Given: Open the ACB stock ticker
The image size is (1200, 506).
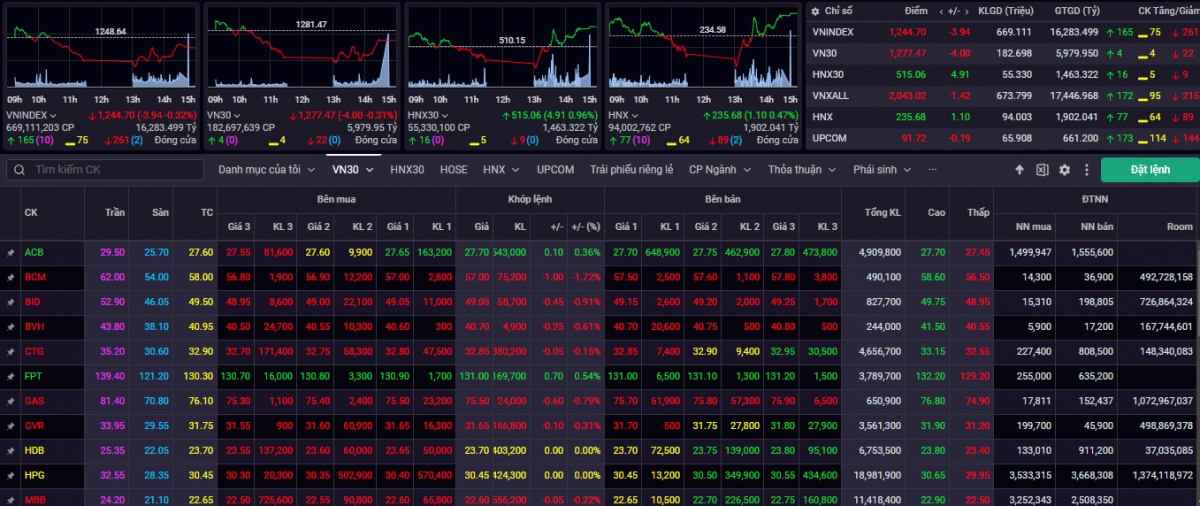Looking at the screenshot, I should click(34, 252).
